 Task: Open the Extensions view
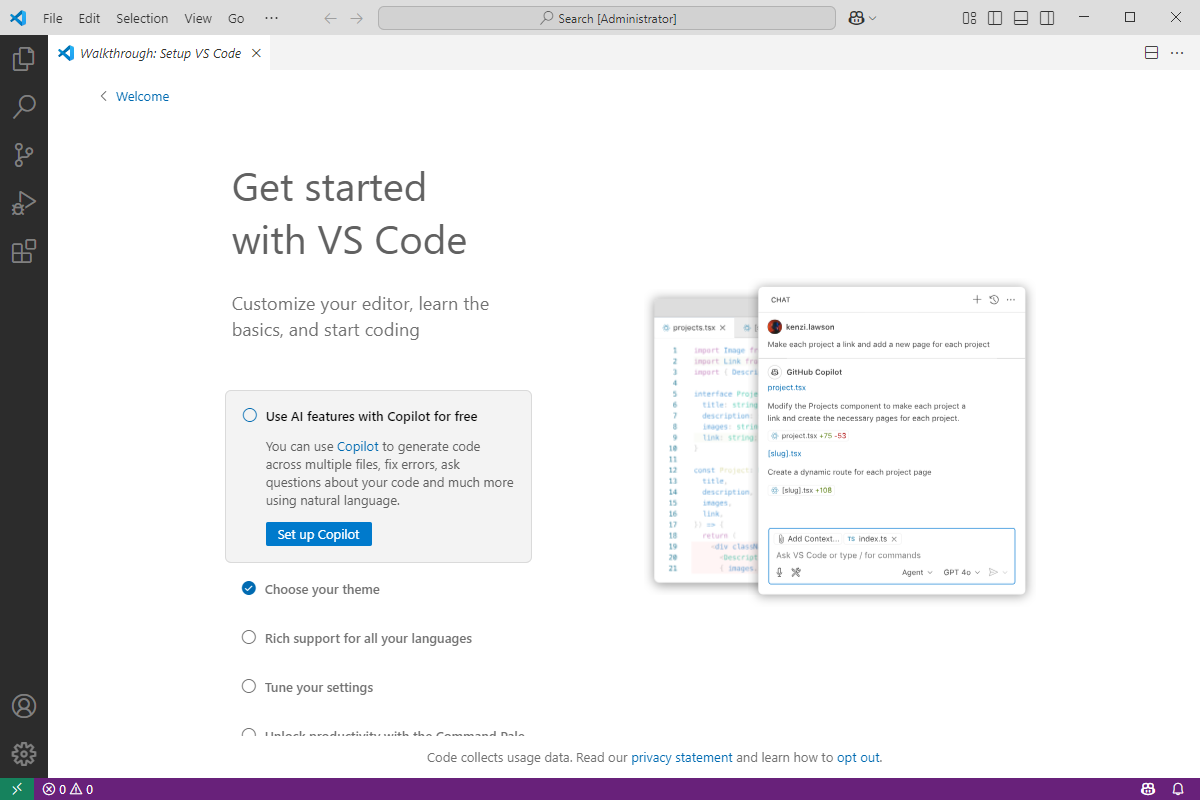(24, 251)
